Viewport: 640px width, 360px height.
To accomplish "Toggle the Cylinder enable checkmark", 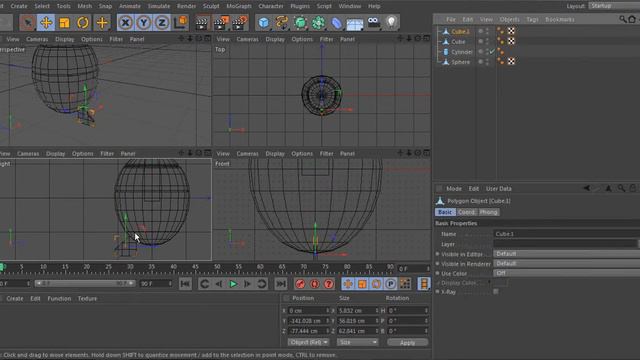I will tap(492, 52).
